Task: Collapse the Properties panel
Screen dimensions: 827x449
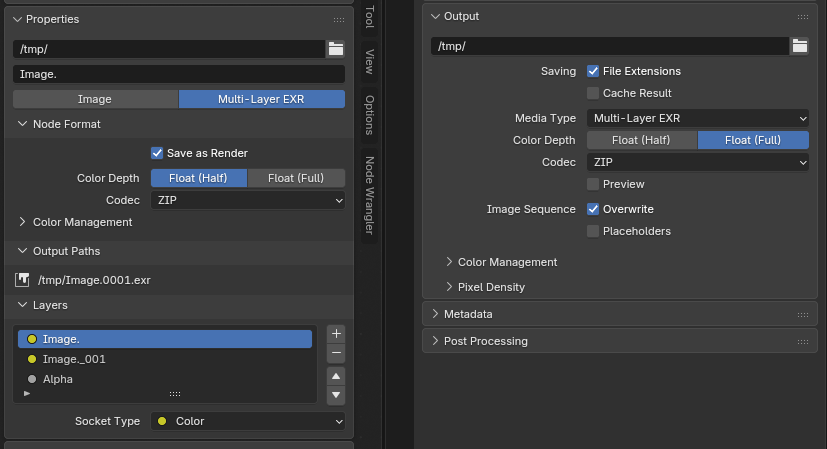Action: (17, 20)
